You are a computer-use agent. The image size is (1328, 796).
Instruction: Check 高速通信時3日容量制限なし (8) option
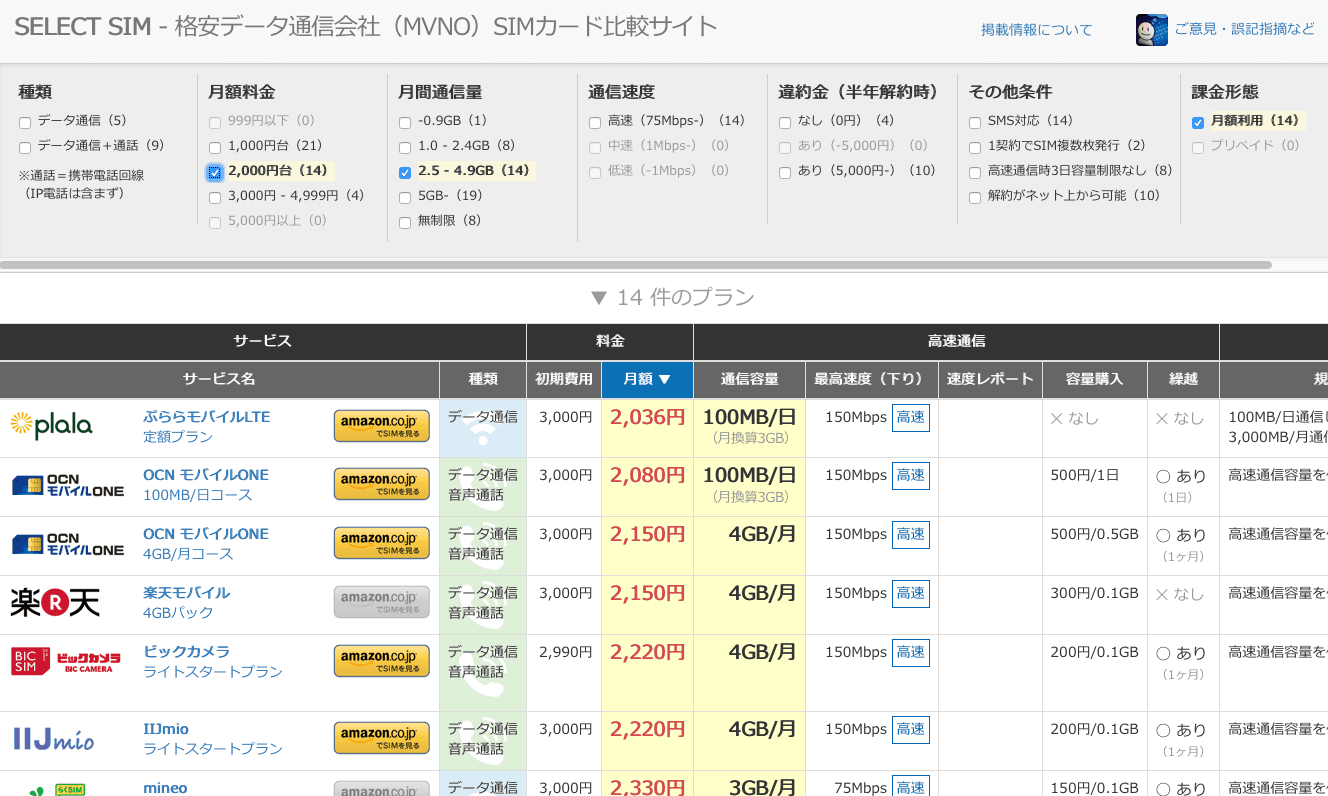click(975, 172)
